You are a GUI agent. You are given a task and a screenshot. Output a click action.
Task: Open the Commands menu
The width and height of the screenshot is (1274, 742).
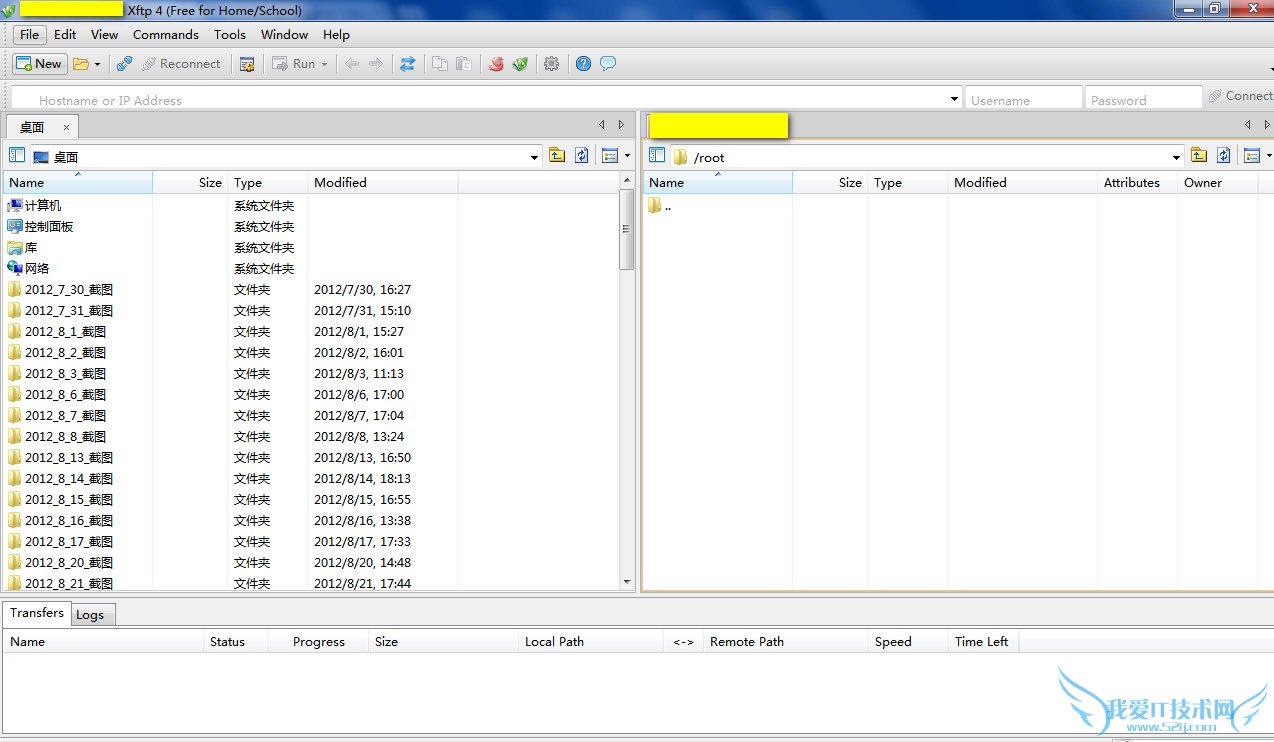tap(165, 34)
